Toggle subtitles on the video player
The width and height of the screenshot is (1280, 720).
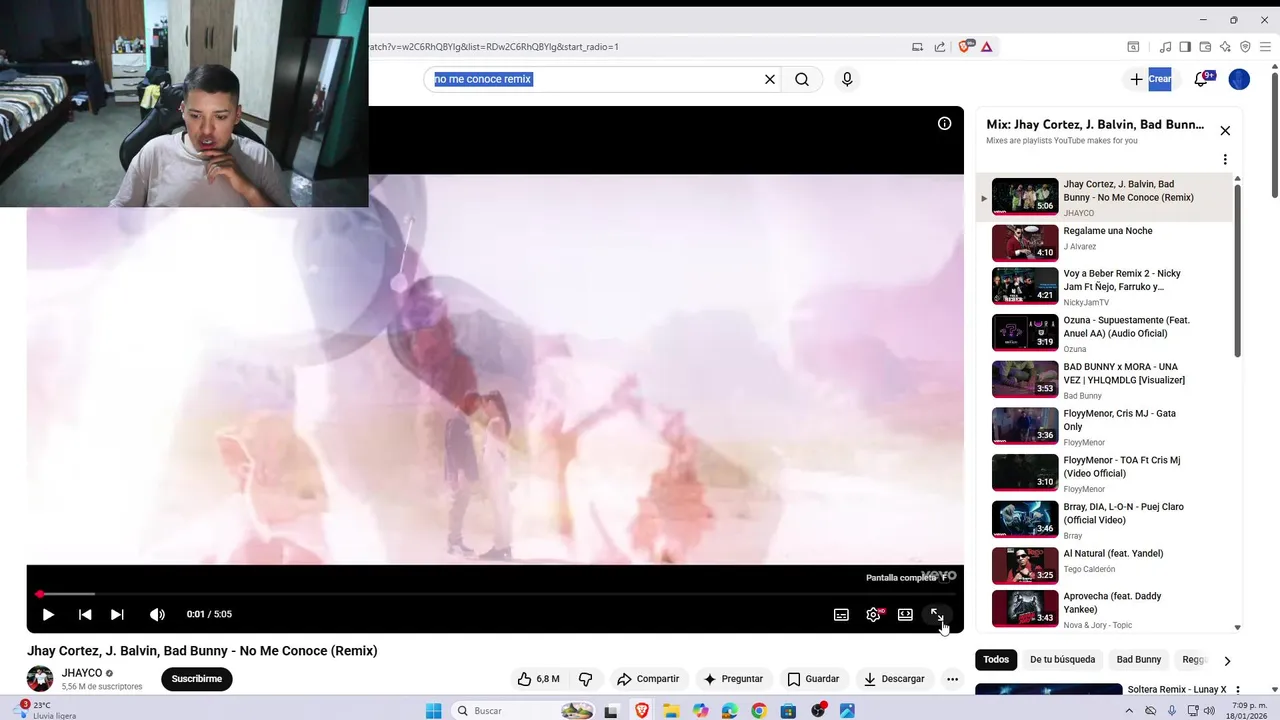[x=841, y=614]
